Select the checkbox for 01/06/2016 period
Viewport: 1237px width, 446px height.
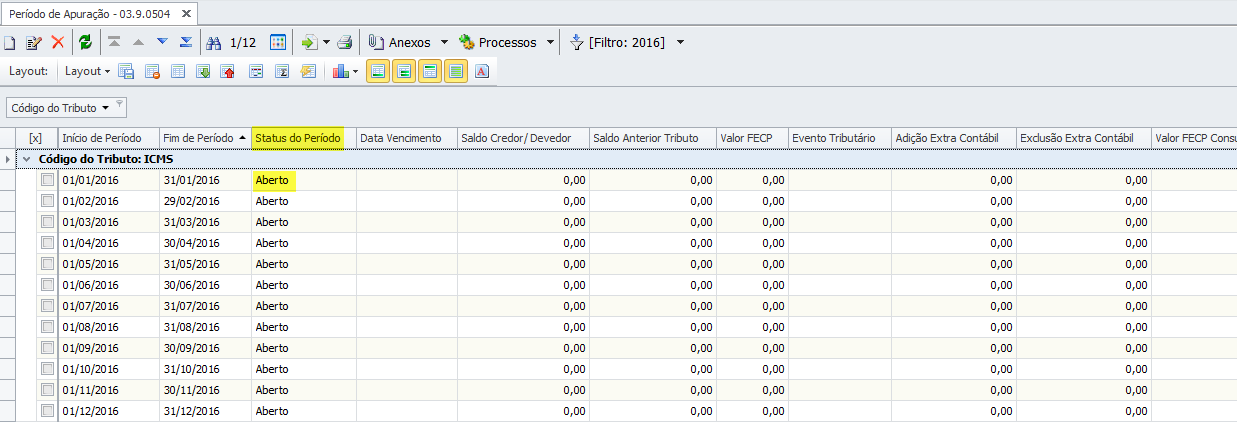47,285
